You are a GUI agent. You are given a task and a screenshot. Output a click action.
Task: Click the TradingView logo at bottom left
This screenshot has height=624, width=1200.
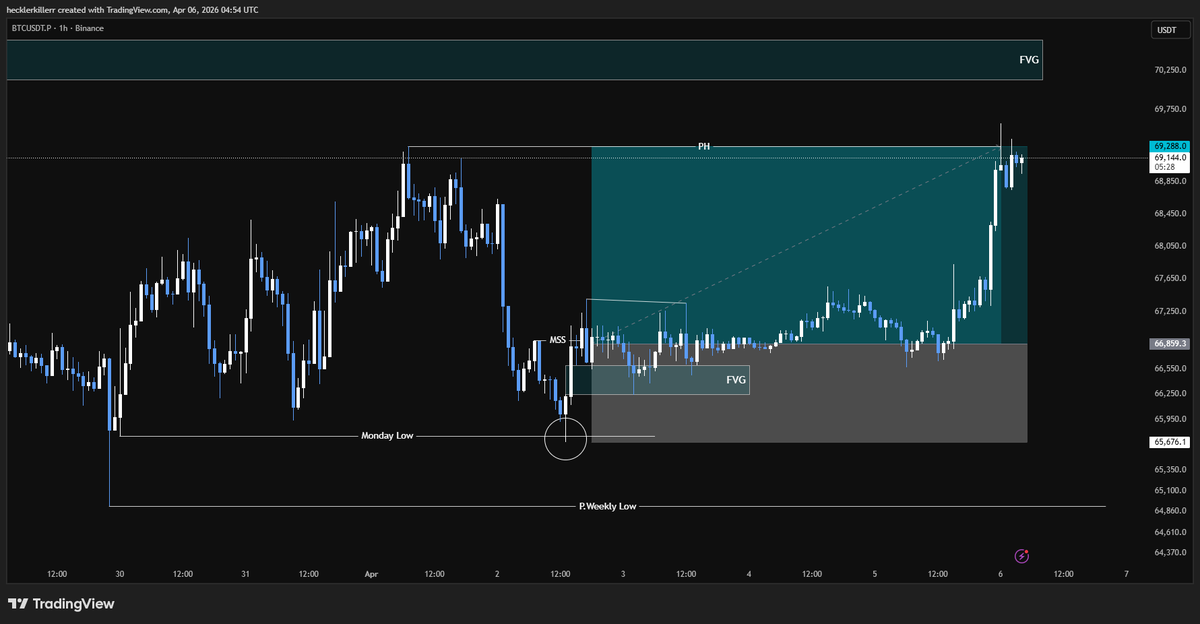point(61,604)
